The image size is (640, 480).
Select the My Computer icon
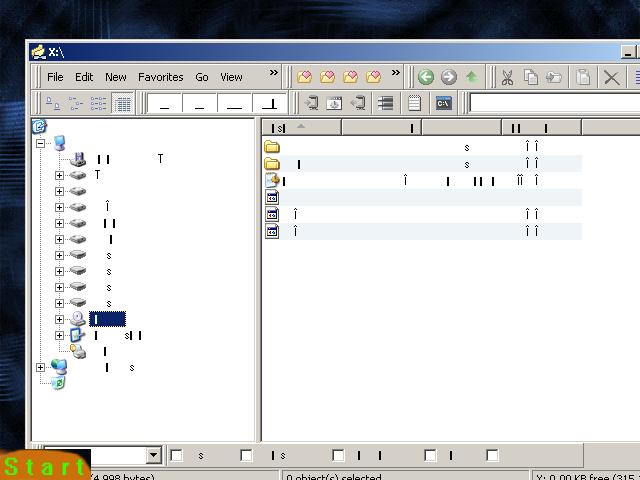[60, 143]
